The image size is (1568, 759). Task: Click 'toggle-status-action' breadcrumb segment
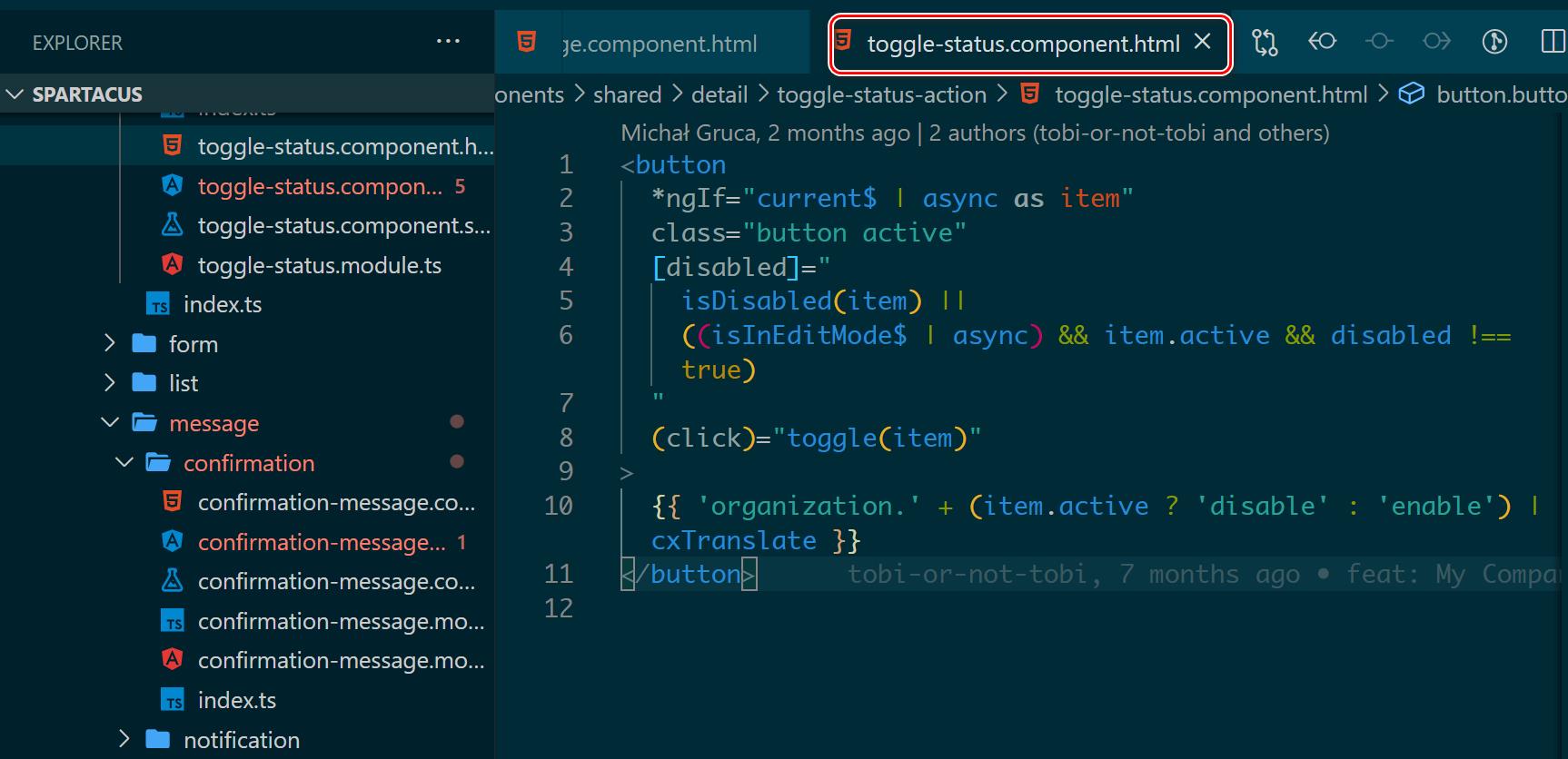point(881,94)
